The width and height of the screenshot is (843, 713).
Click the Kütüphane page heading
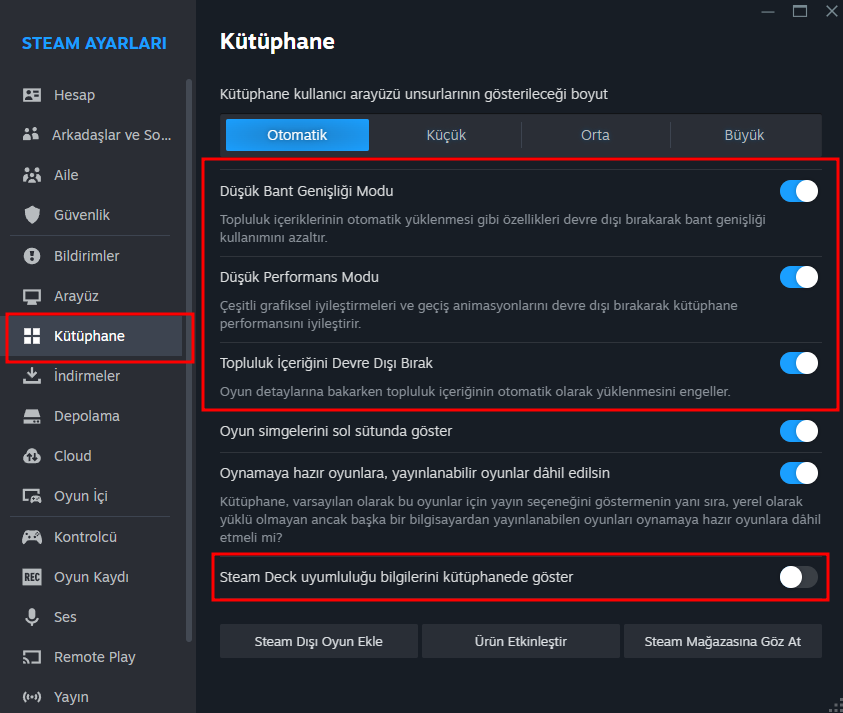[x=277, y=41]
